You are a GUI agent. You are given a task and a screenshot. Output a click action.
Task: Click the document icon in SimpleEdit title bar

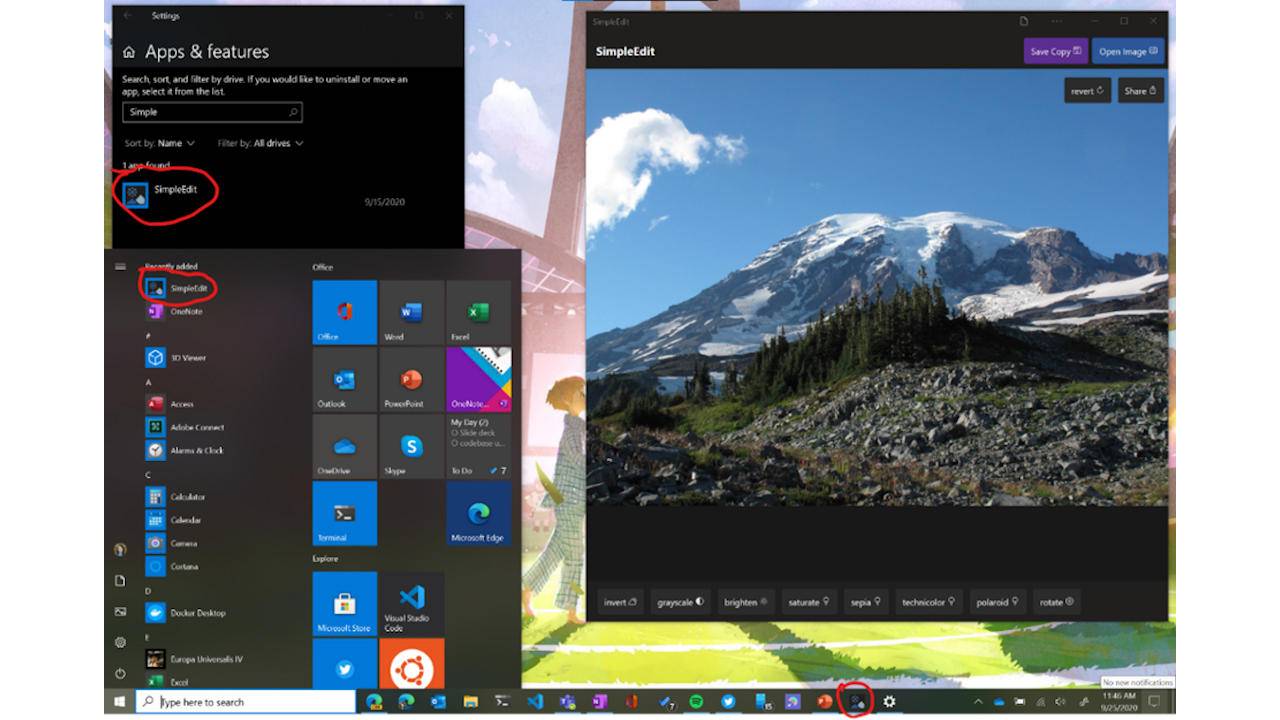coord(1023,21)
